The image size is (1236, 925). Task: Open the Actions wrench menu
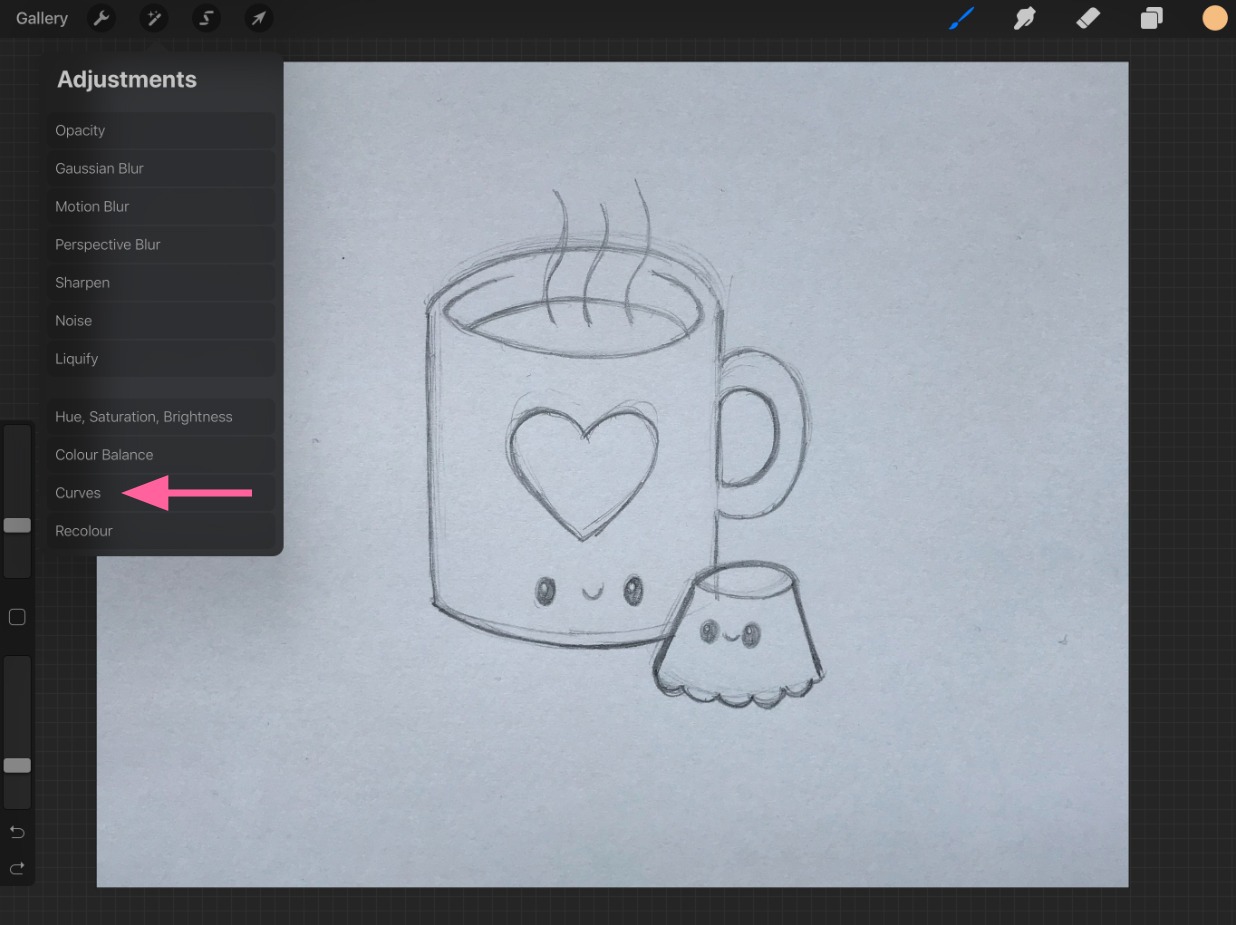[x=101, y=18]
